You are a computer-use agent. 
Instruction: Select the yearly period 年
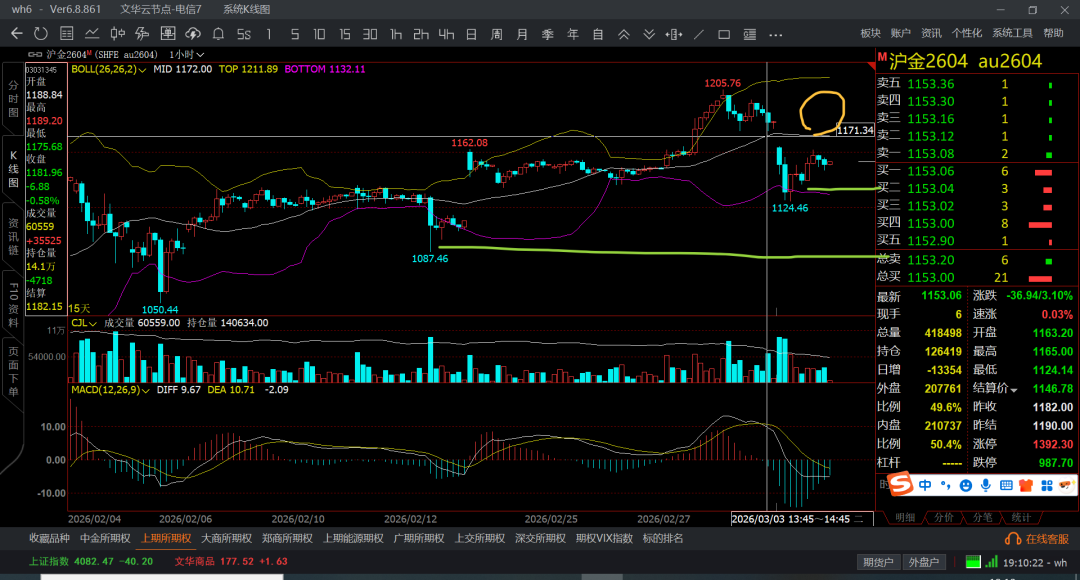(572, 34)
